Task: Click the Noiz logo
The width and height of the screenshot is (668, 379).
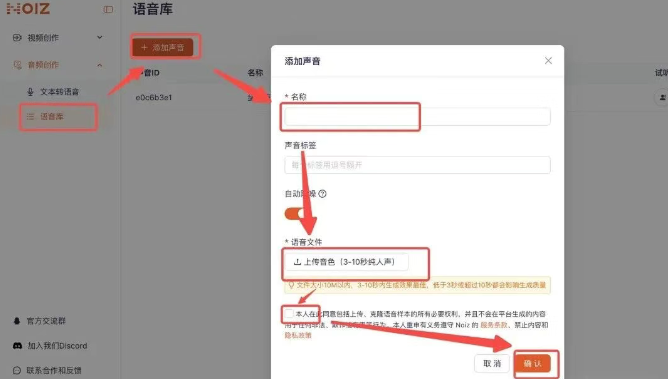Action: pyautogui.click(x=28, y=9)
